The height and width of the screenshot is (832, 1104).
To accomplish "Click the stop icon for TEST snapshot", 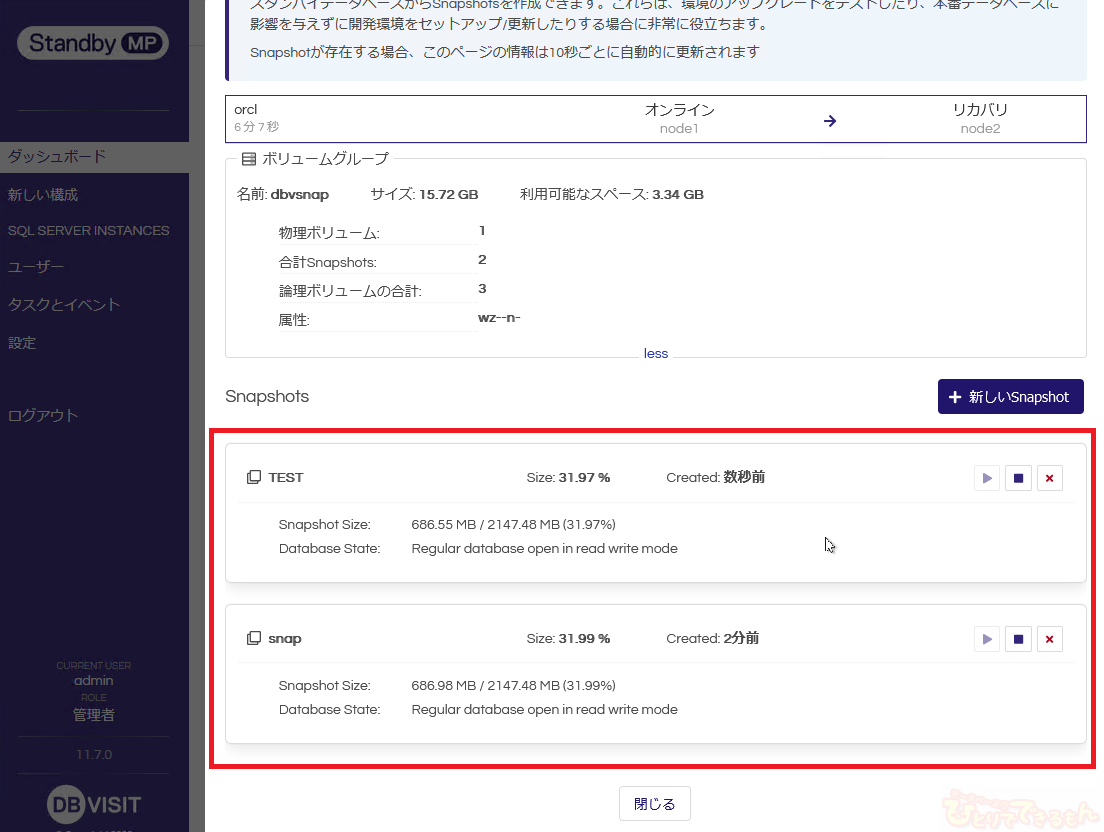I will pos(1018,478).
